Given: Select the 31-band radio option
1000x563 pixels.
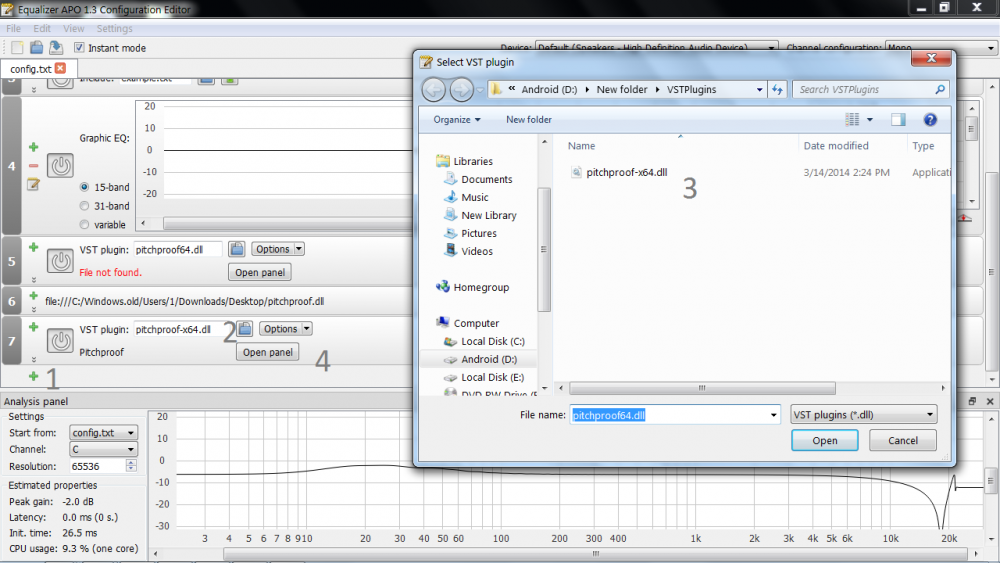Looking at the screenshot, I should [x=84, y=206].
